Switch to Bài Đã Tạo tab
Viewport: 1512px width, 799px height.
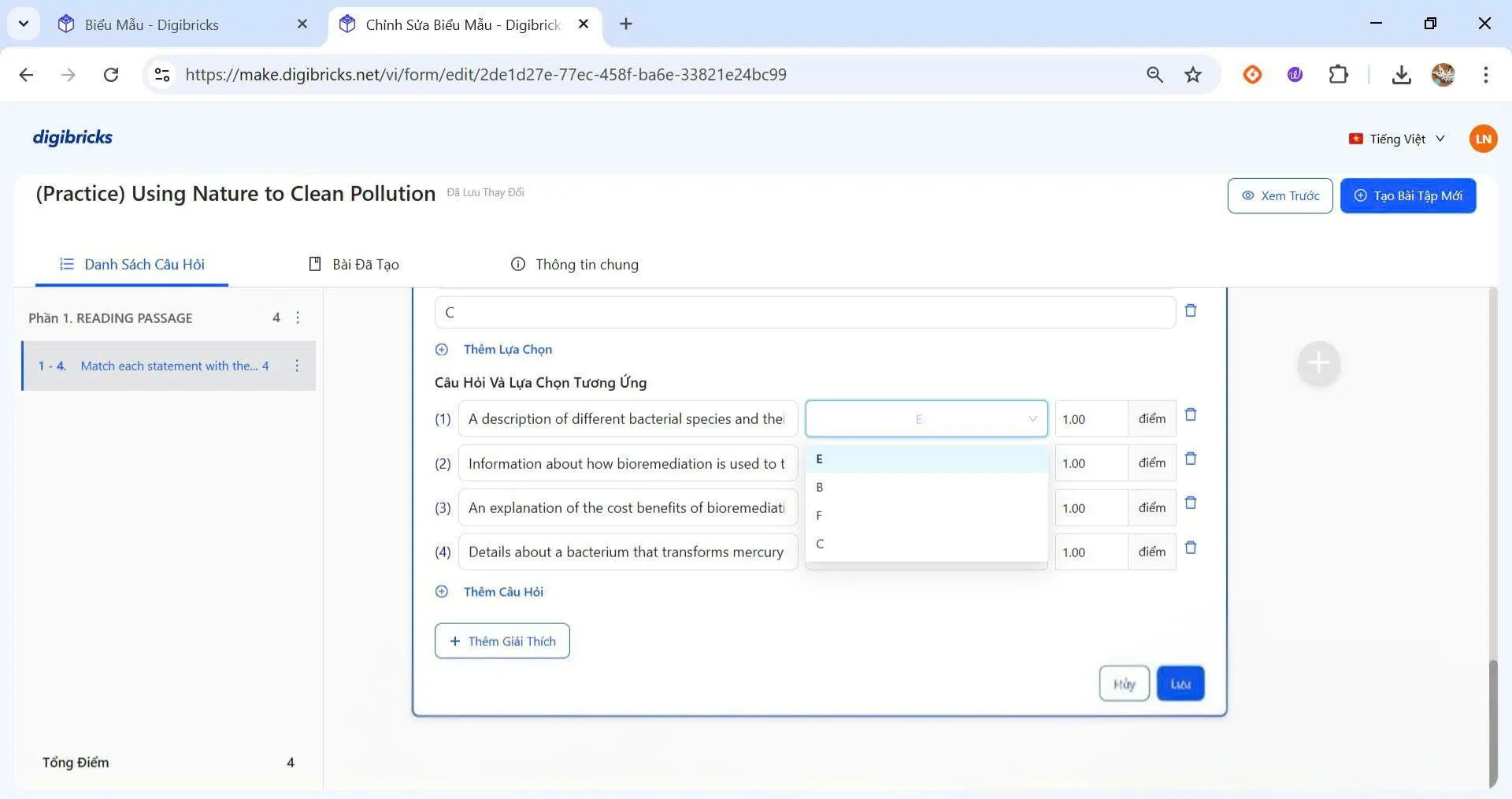click(x=354, y=265)
